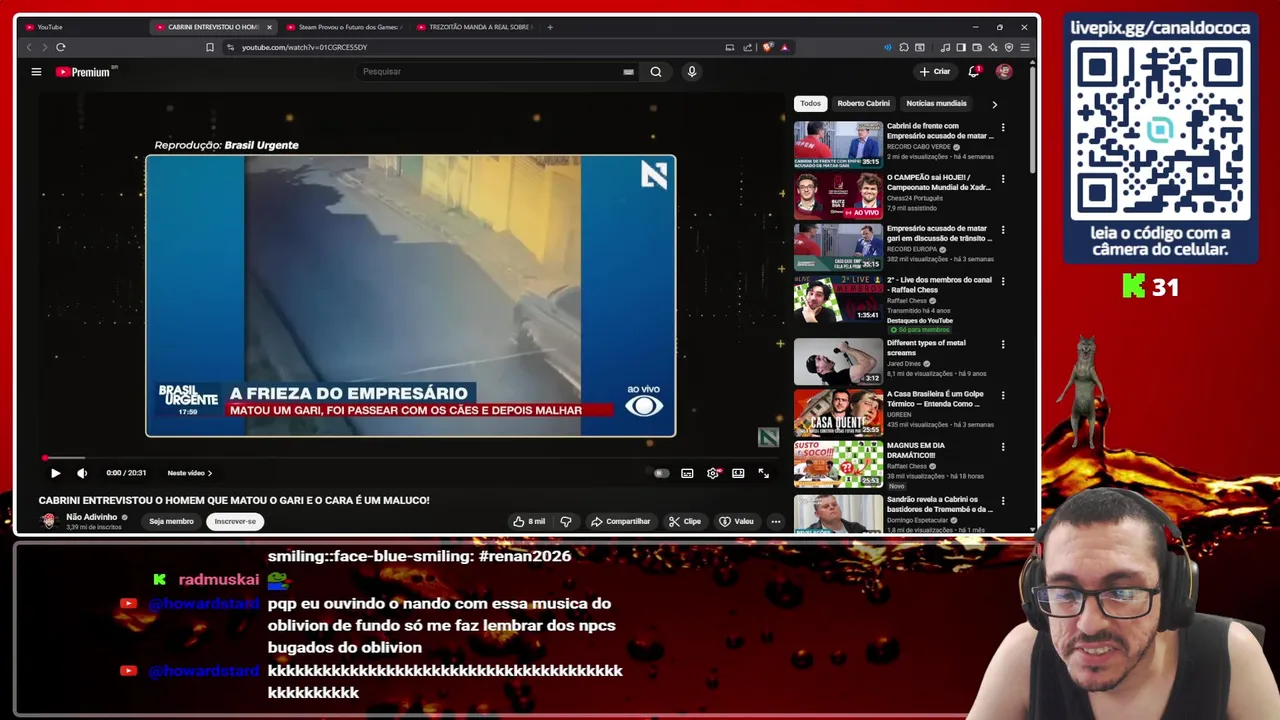Click the address bar URL
Image resolution: width=1280 pixels, height=720 pixels.
pyautogui.click(x=304, y=47)
